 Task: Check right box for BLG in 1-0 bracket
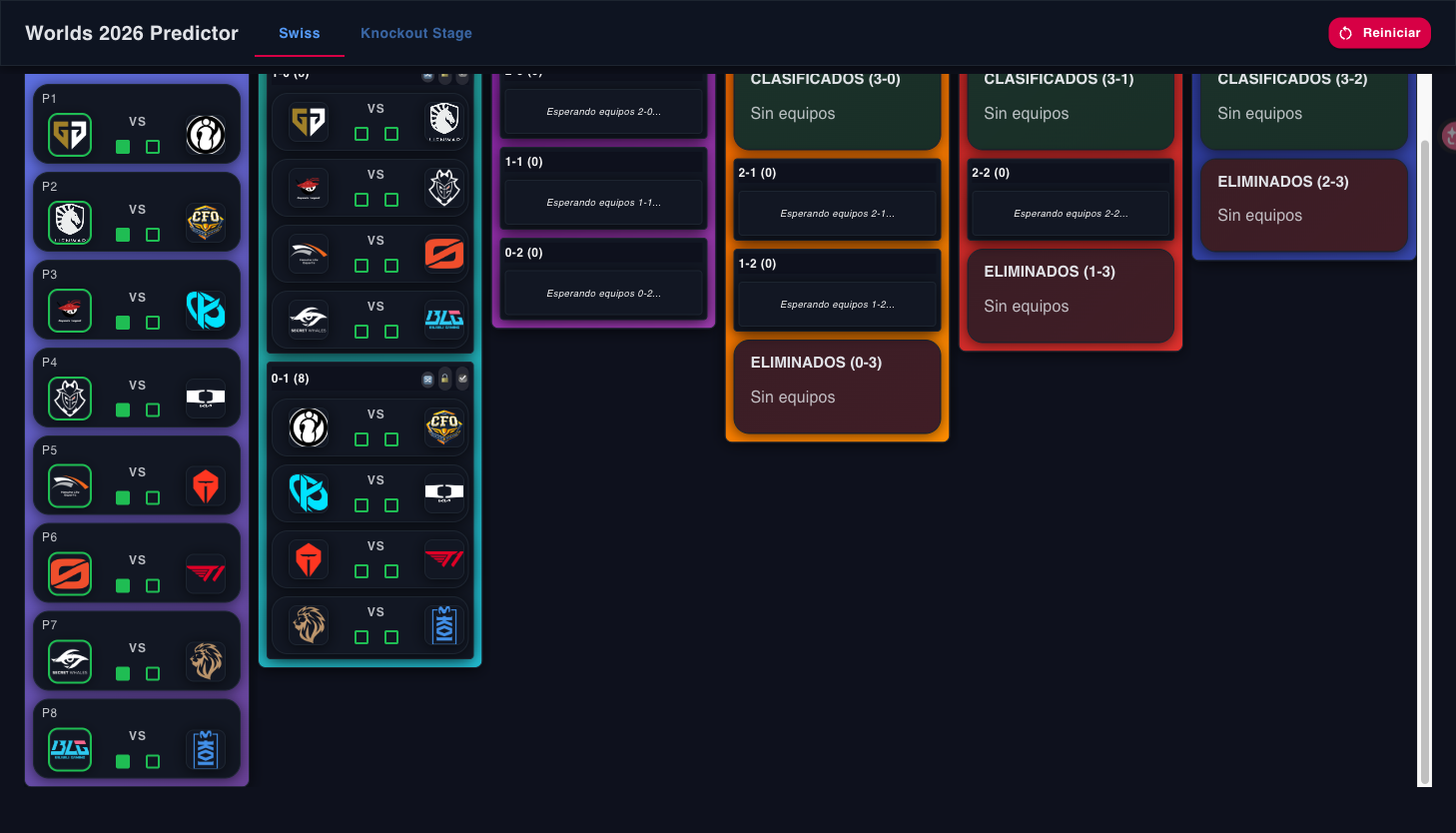[x=391, y=332]
